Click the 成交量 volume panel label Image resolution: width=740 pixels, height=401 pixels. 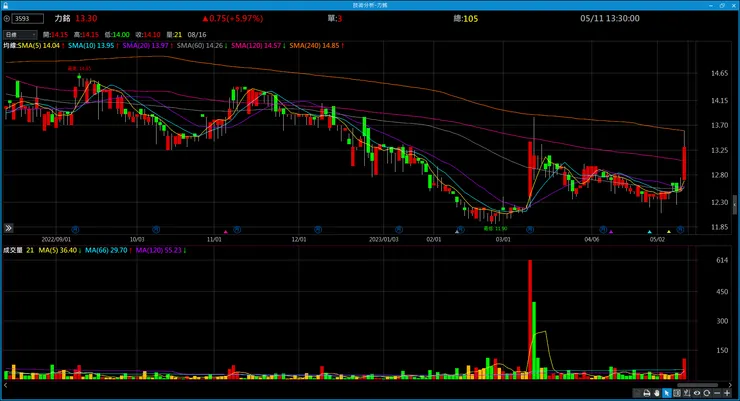13,250
